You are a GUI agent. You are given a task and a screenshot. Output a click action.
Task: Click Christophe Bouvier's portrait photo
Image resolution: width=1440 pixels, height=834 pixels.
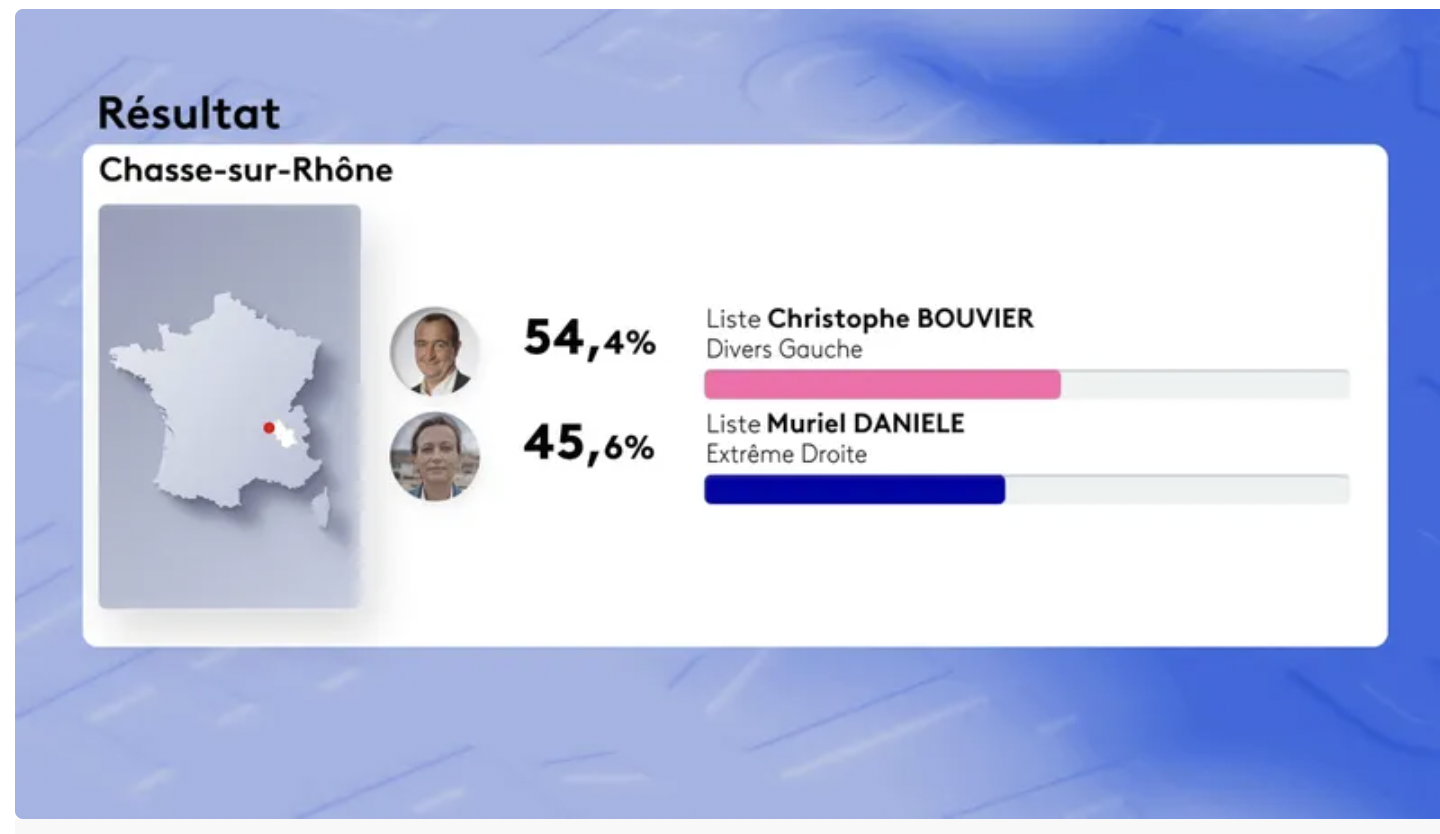435,351
